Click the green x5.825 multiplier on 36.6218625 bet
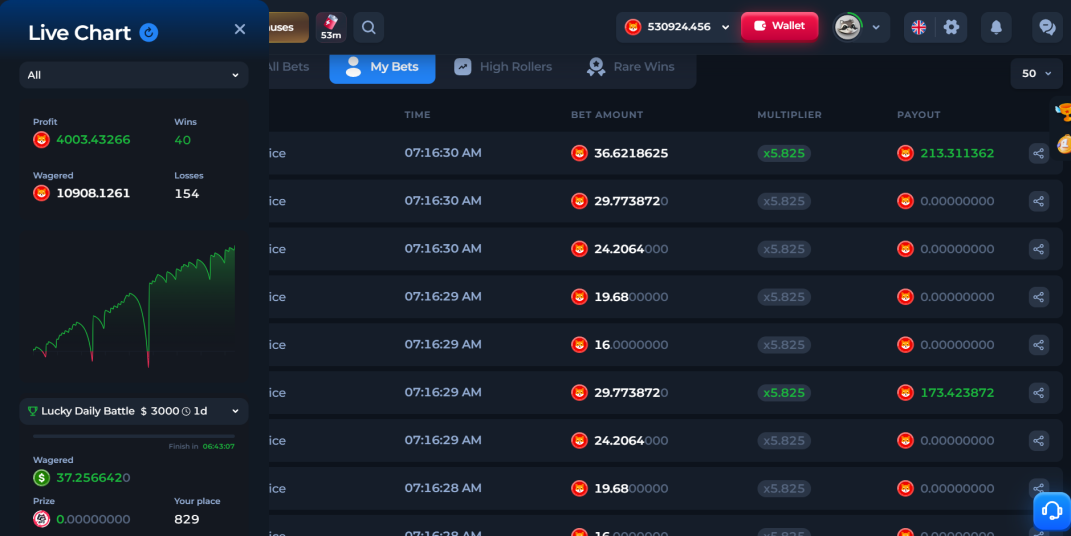1071x536 pixels. point(784,153)
